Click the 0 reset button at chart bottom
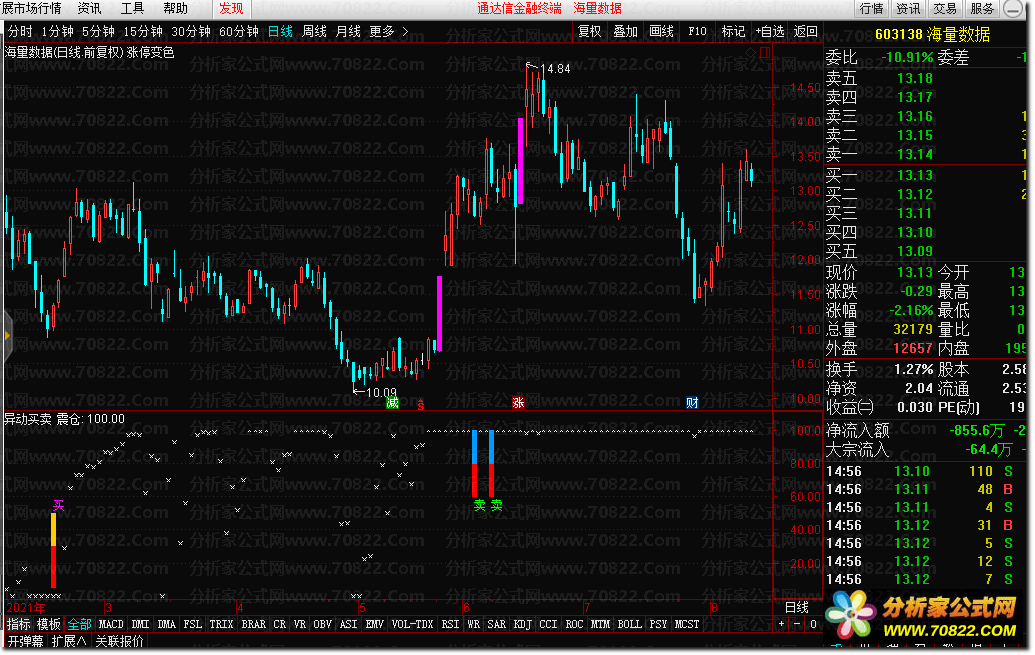Screen dimensions: 1035x655 [813, 624]
